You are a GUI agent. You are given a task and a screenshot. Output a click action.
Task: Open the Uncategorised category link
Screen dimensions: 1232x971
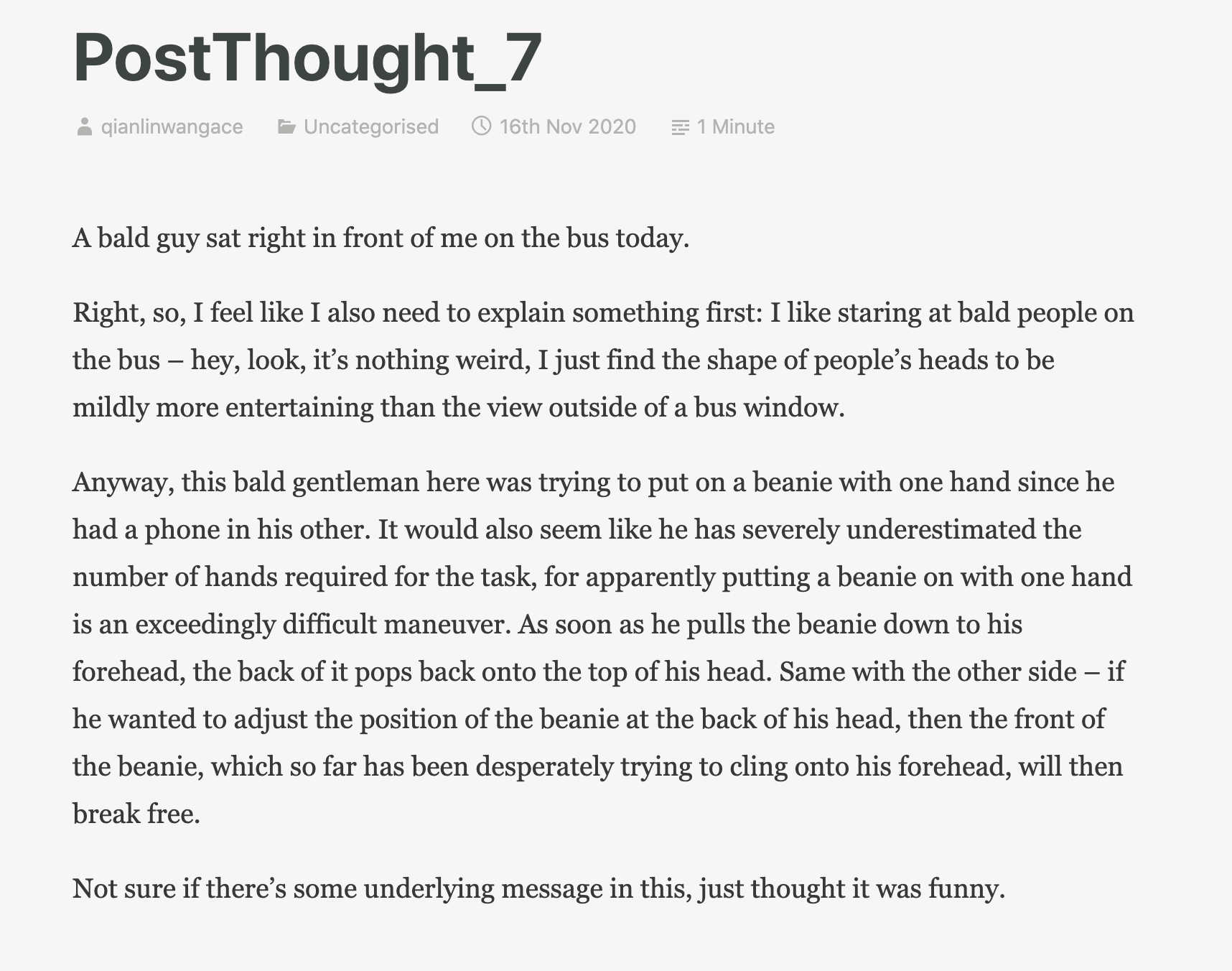[x=371, y=127]
